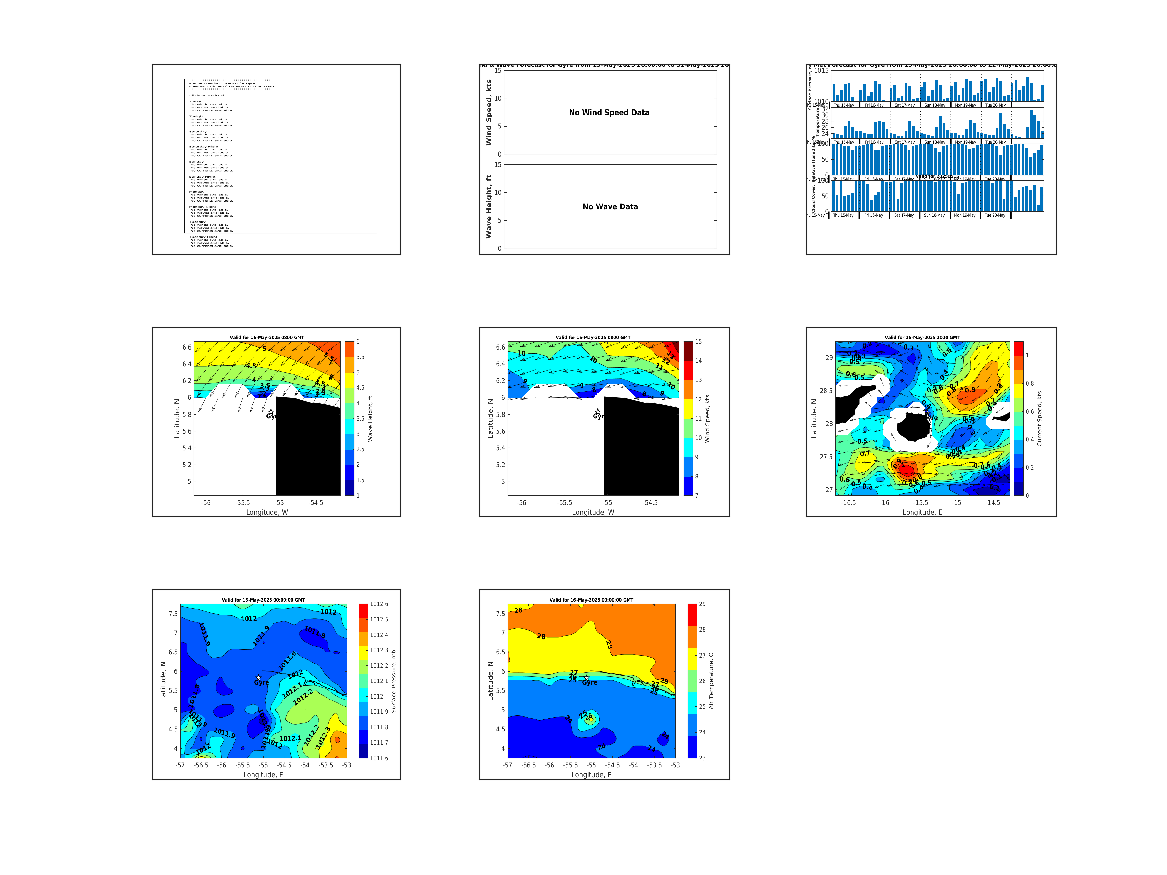Click the 'Wave Height, ft' axis label in the empty forecast chart
Screen dimensions: 1167x875
click(x=489, y=206)
